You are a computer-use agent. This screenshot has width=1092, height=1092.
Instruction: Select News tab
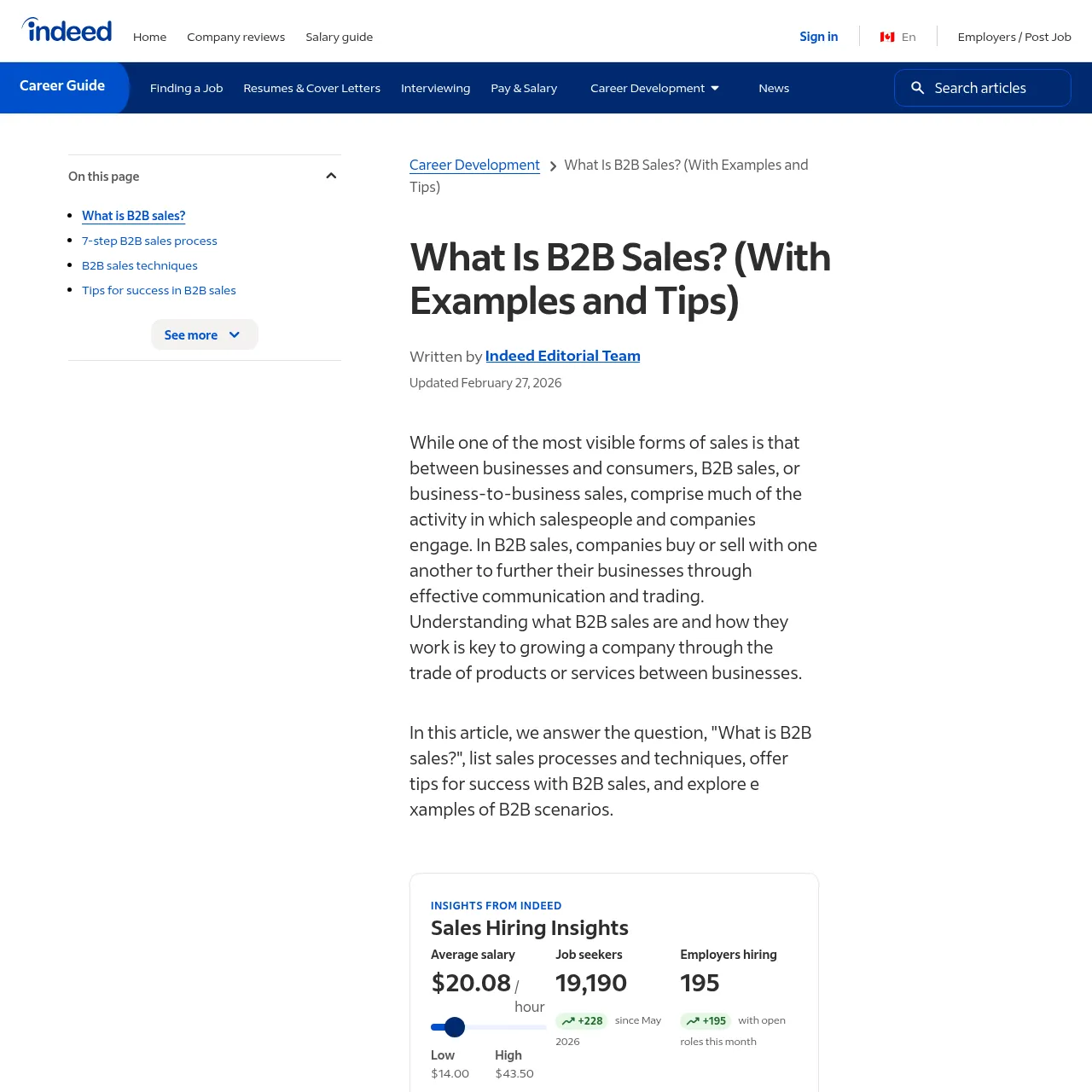pyautogui.click(x=774, y=88)
